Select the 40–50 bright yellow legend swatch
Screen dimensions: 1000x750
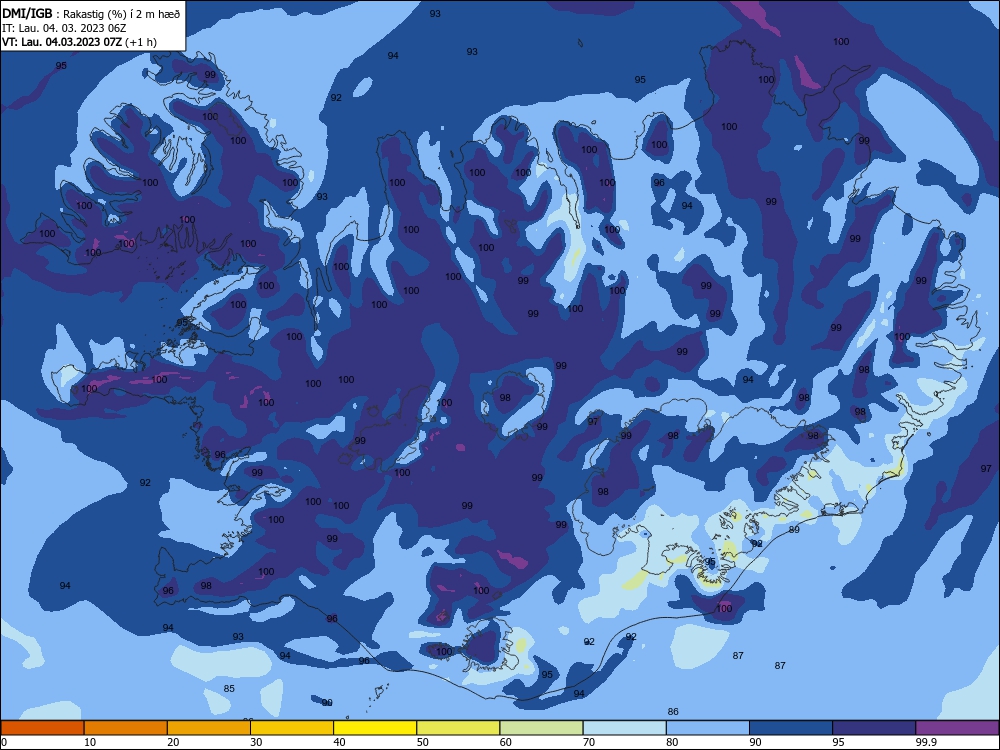click(375, 728)
